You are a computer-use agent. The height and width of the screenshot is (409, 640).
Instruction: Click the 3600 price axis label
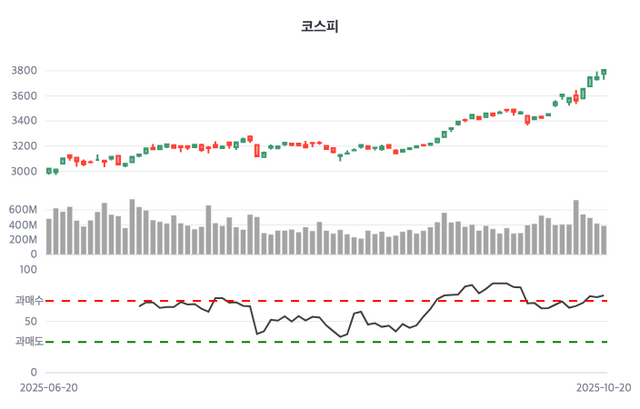click(x=24, y=96)
